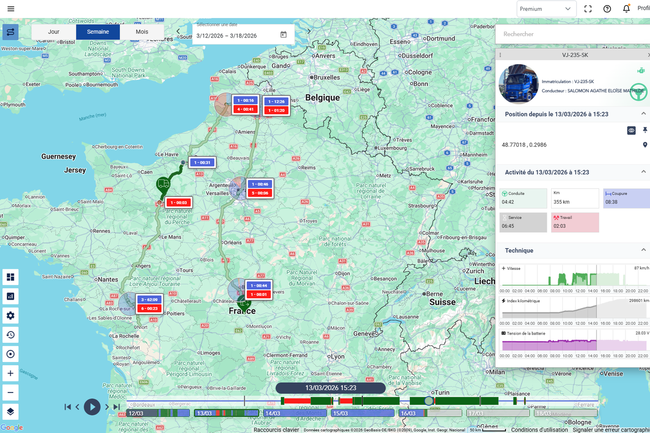Open the VJ-235-SK panel options dots
This screenshot has width=650, height=433.
500,55
